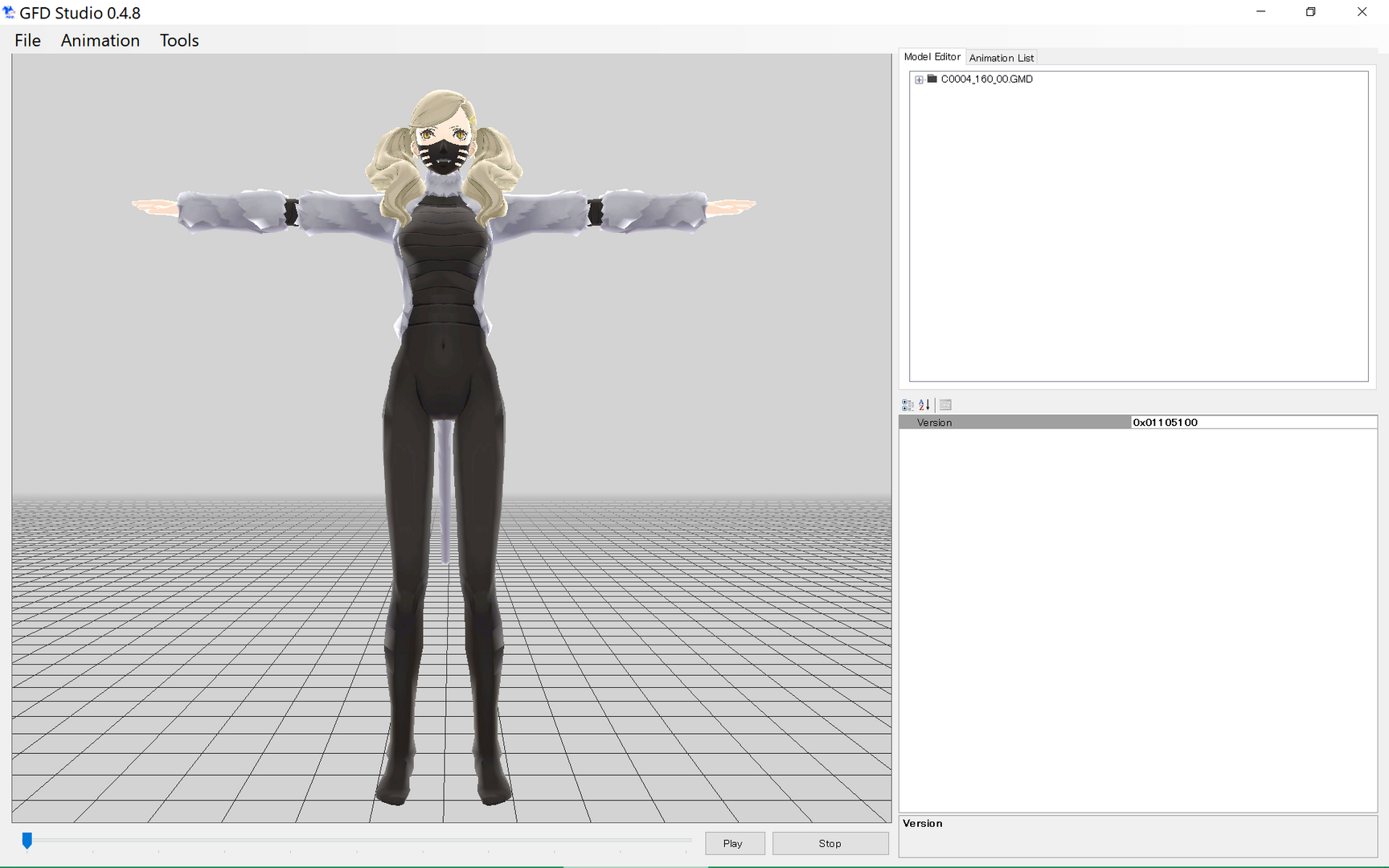Click the GFD Studio title bar app icon
Viewport: 1389px width, 868px height.
tap(9, 12)
